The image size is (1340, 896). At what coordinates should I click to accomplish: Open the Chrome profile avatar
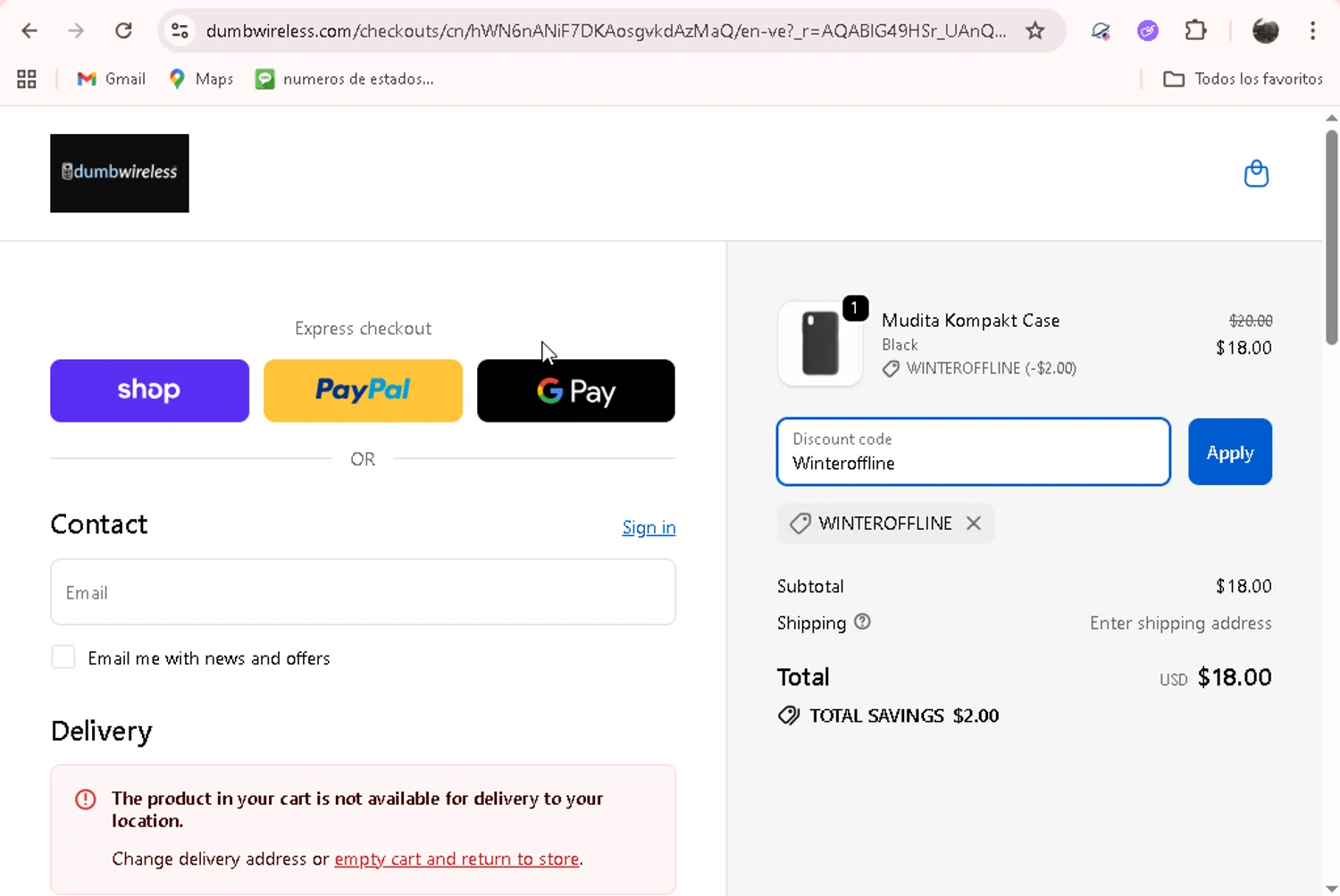(1265, 30)
